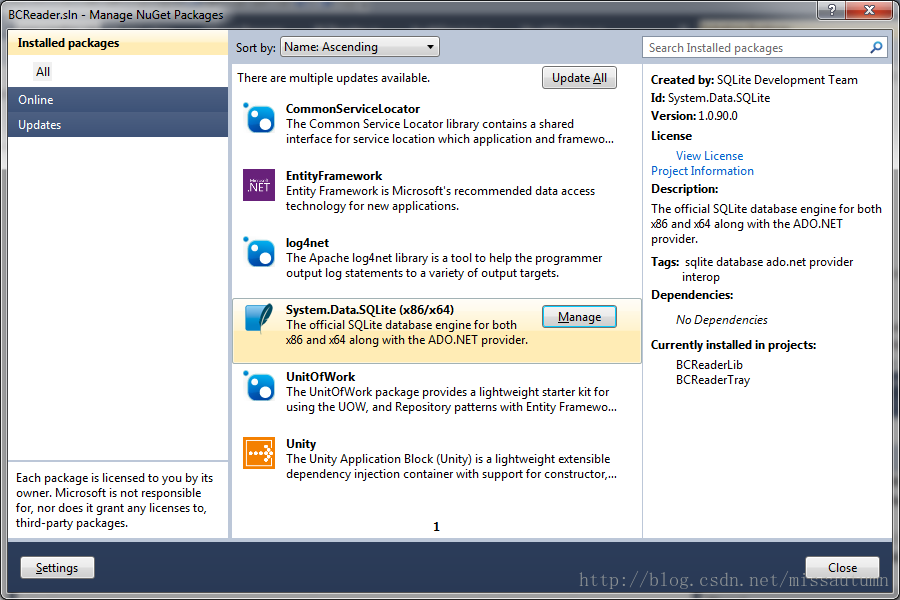Open the View License link
Image resolution: width=900 pixels, height=600 pixels.
[709, 156]
